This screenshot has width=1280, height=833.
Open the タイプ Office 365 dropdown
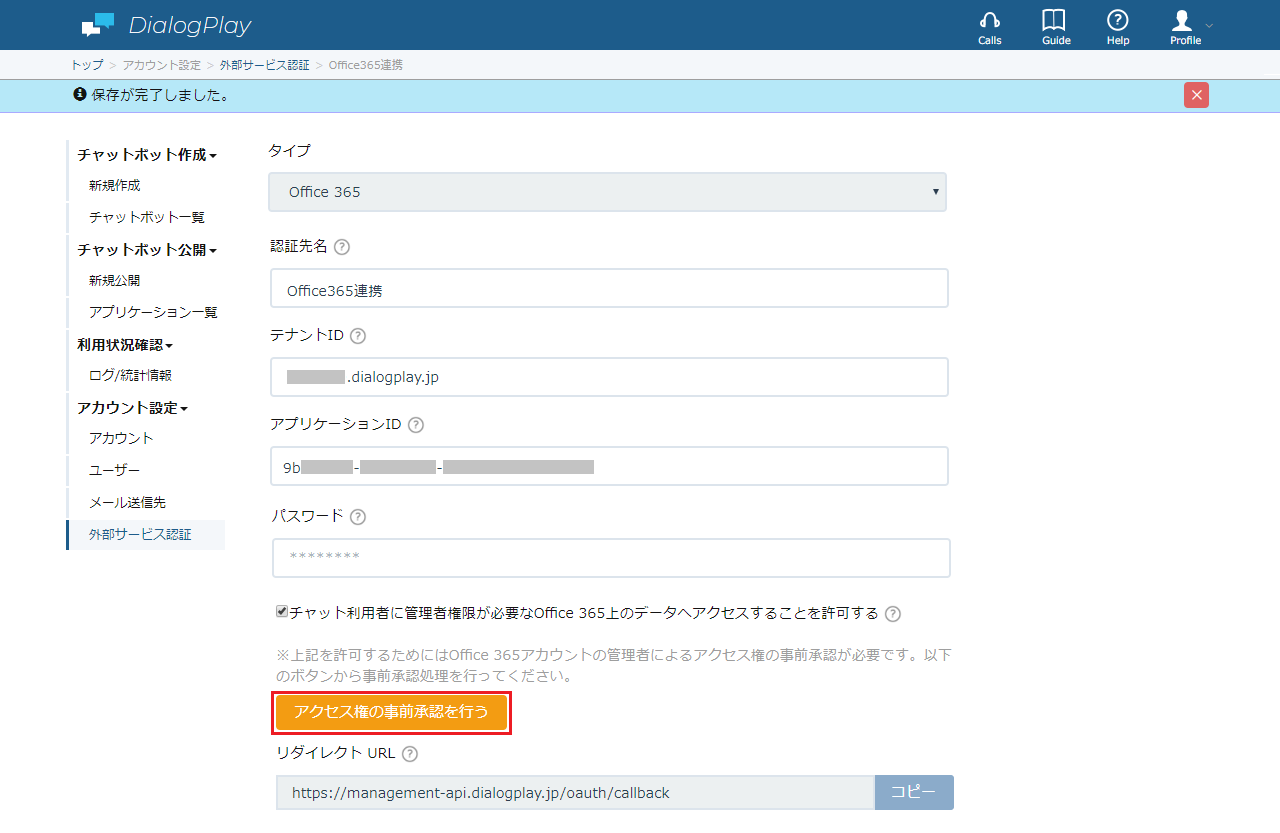[x=607, y=192]
